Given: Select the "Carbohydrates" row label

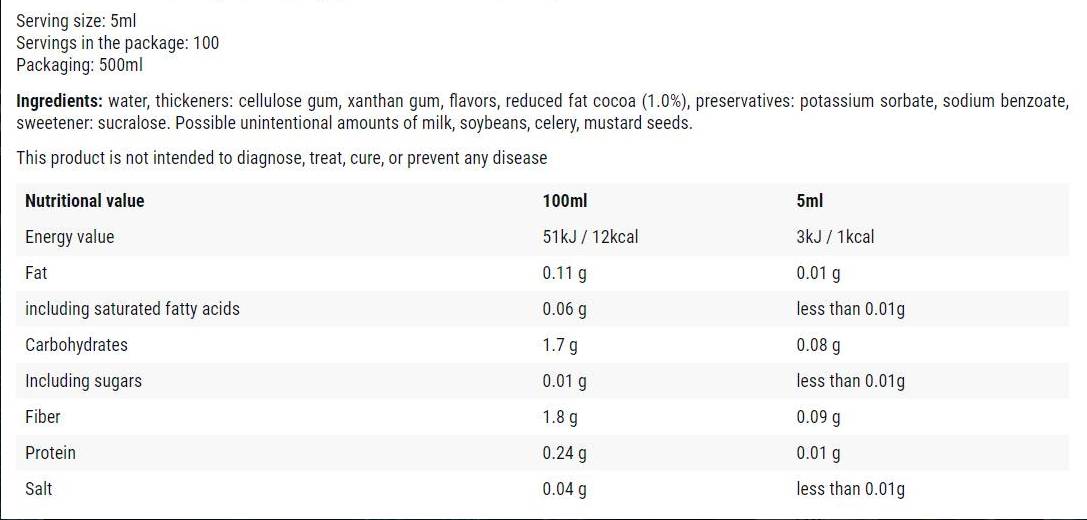Looking at the screenshot, I should 76,345.
